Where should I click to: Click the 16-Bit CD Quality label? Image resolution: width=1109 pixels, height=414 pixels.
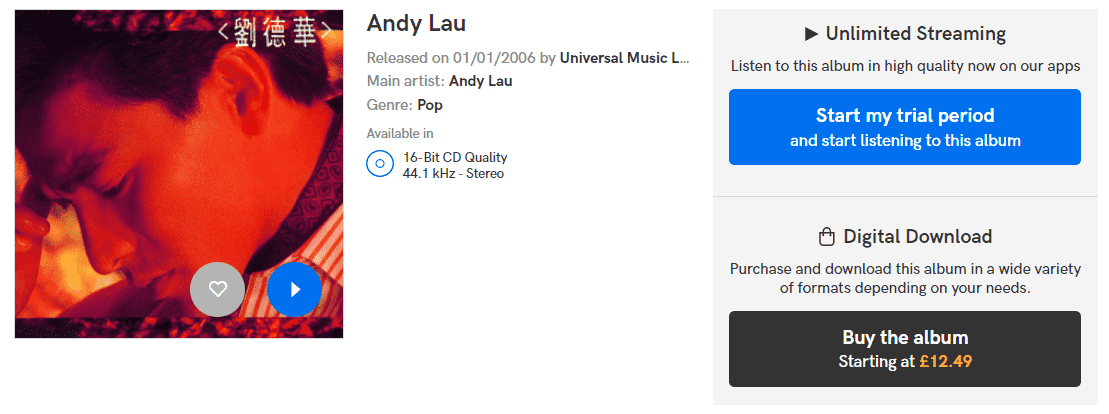point(455,157)
